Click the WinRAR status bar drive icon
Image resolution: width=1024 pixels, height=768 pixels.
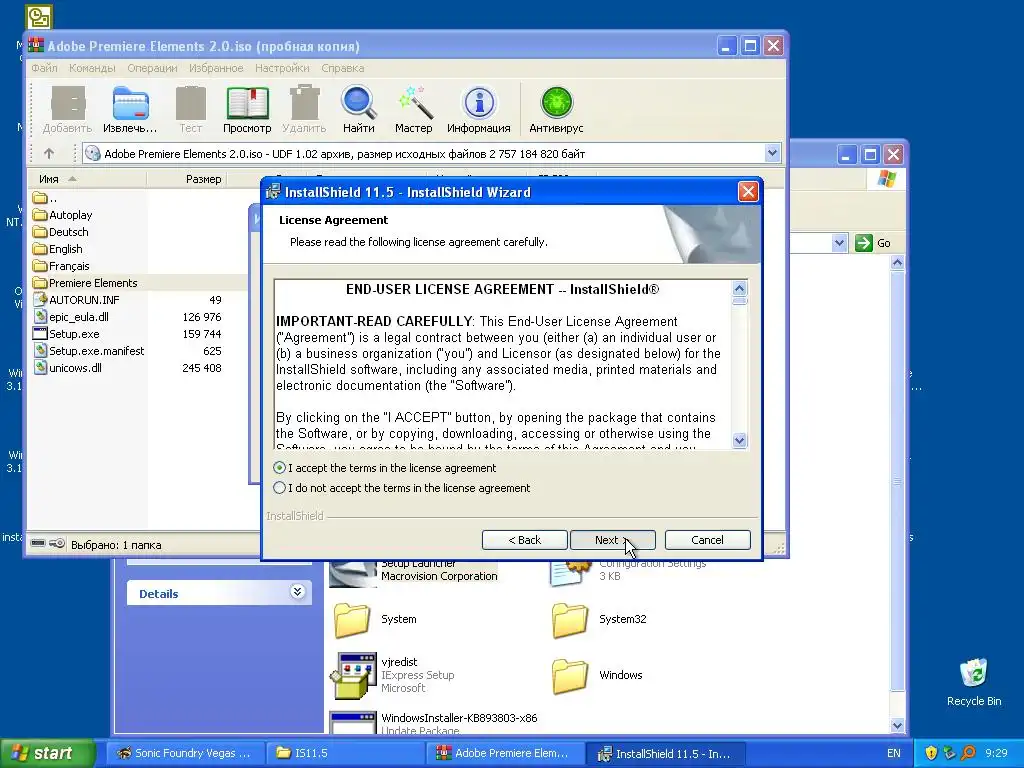click(39, 543)
